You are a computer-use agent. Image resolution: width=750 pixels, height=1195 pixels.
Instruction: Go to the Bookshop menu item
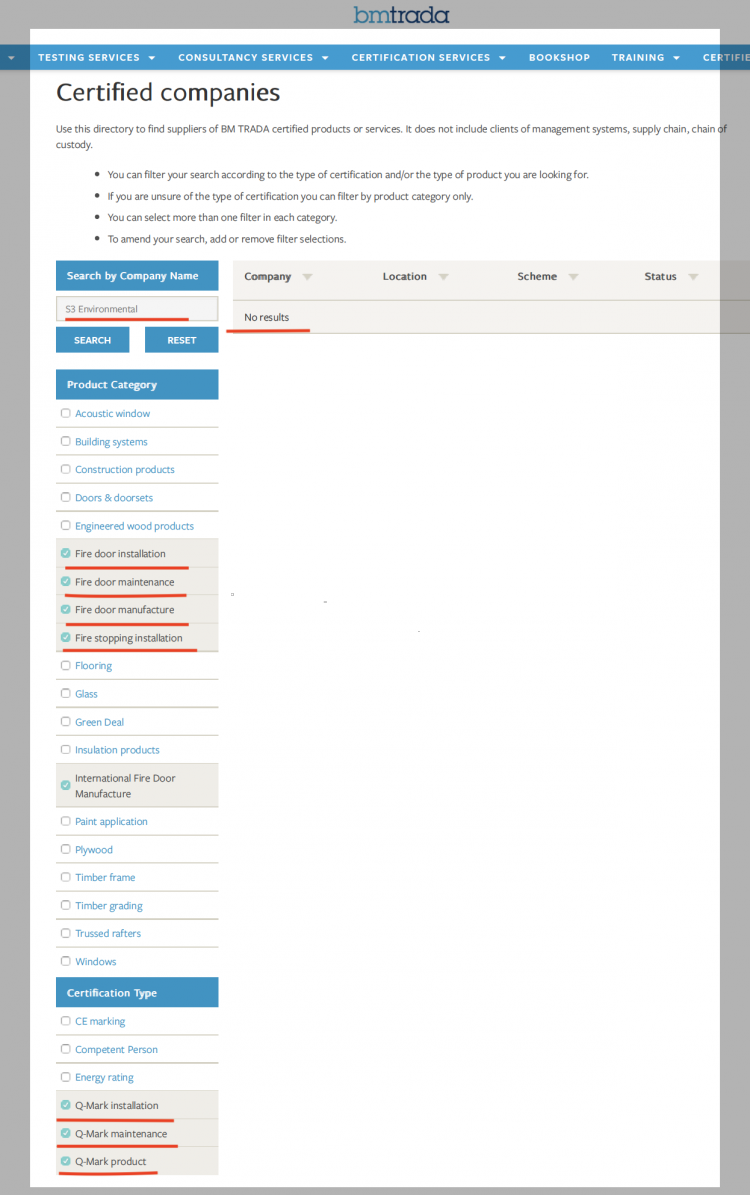click(x=559, y=57)
